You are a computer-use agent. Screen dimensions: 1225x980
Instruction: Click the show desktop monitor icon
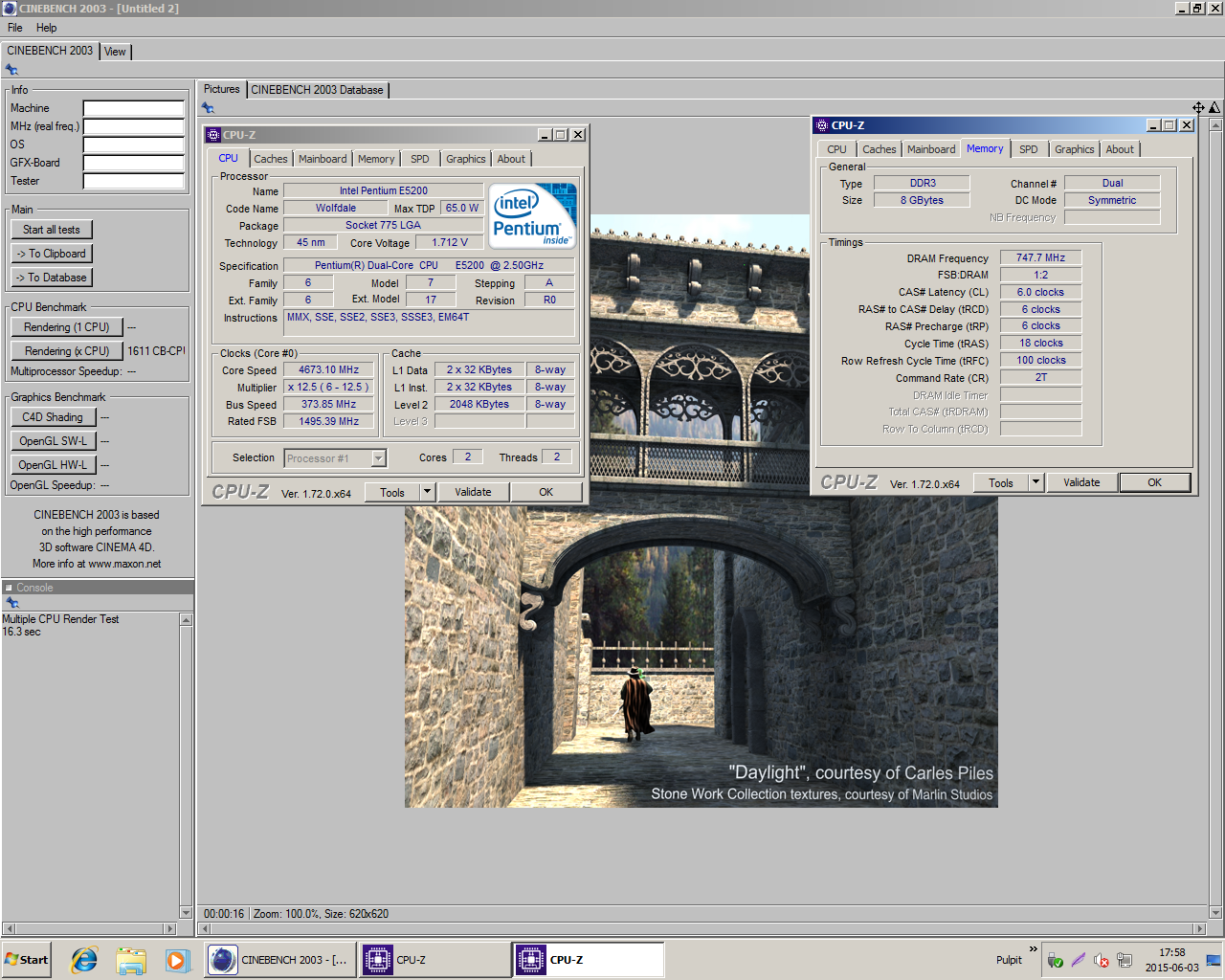point(1214,960)
